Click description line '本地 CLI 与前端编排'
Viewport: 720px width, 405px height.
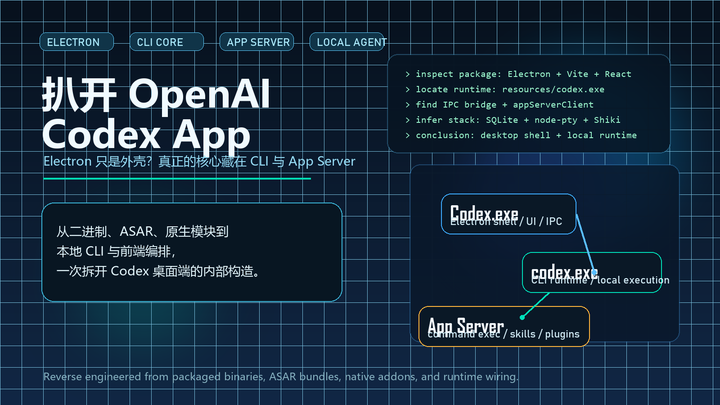point(115,251)
